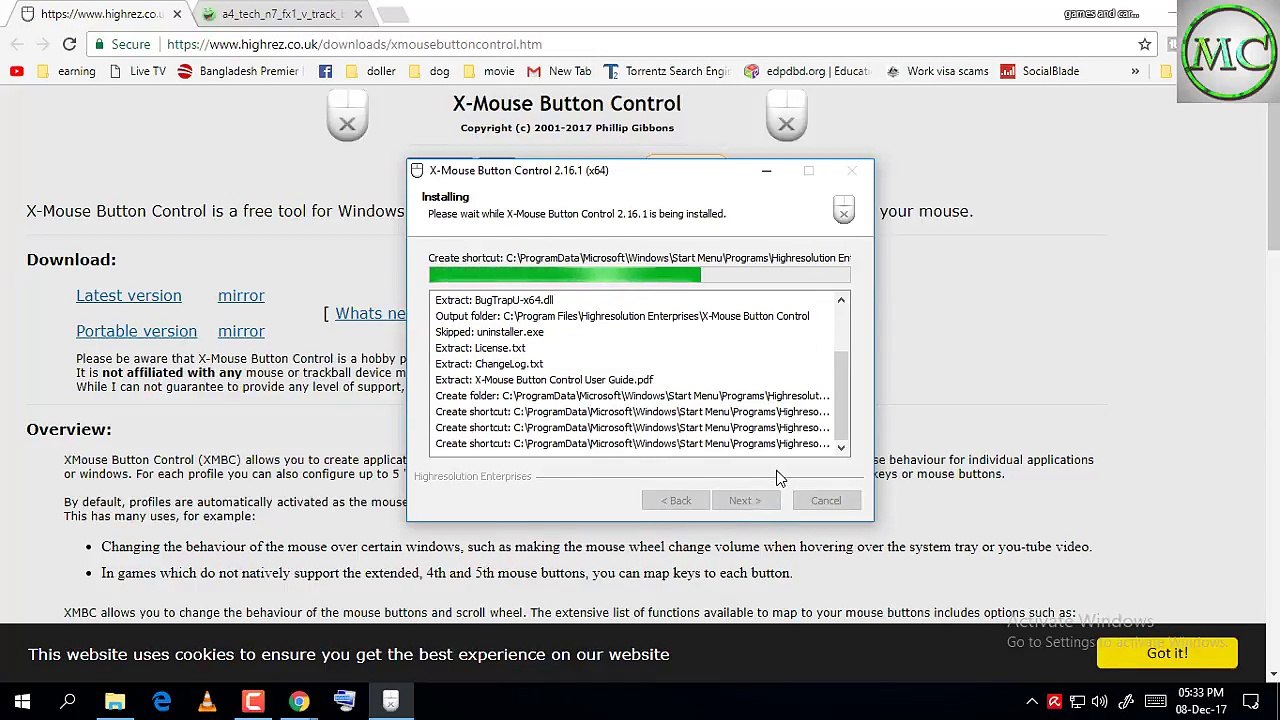Select the 'Create folder' log line
The height and width of the screenshot is (720, 1280).
click(632, 396)
